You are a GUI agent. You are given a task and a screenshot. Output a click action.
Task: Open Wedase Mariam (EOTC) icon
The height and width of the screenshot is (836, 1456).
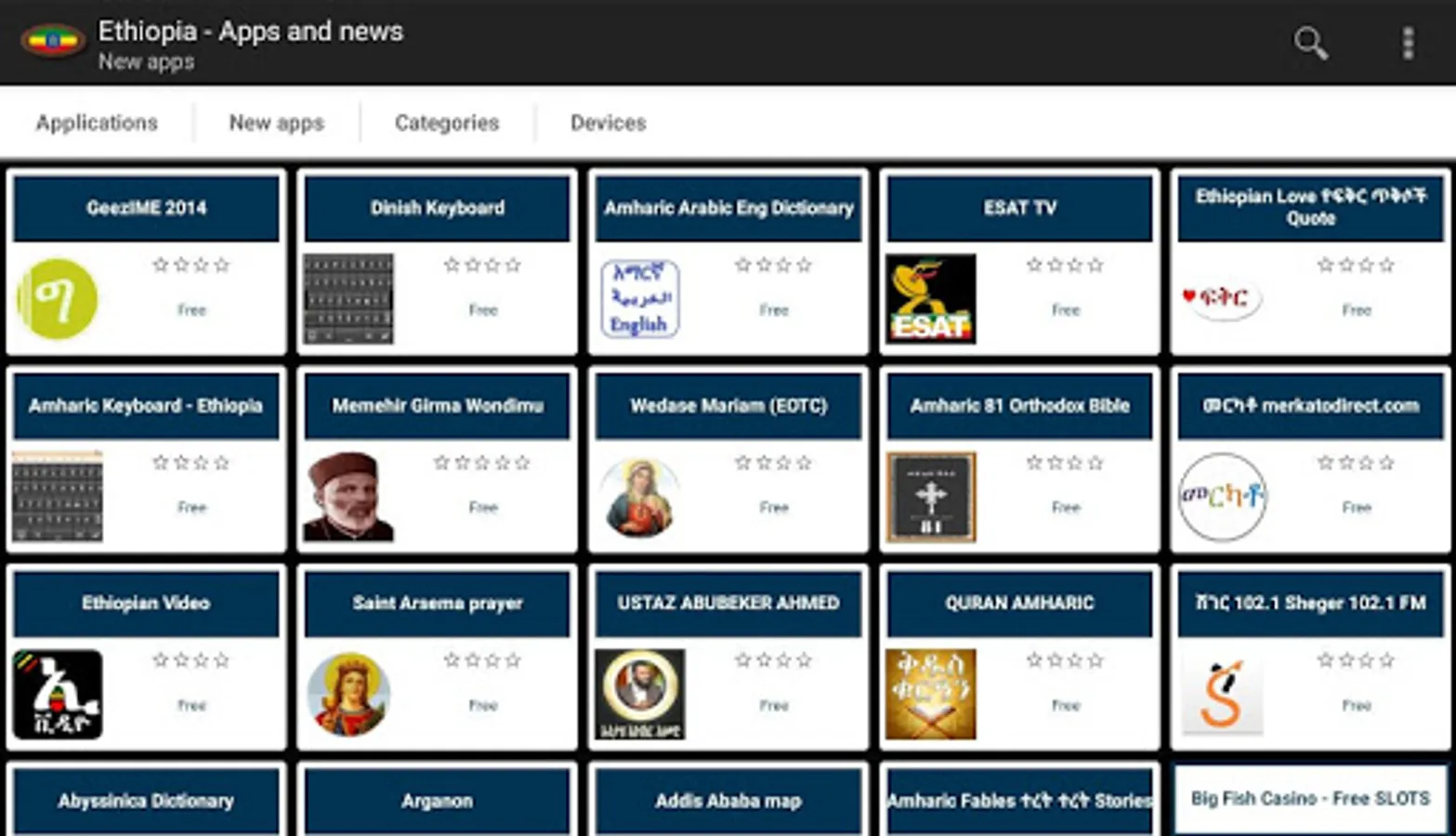[x=639, y=497]
